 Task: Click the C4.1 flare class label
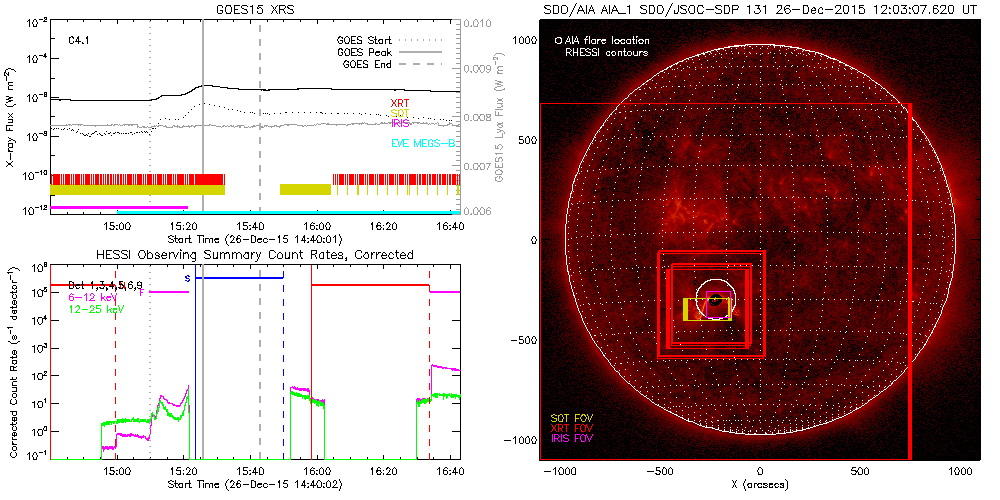tap(81, 42)
